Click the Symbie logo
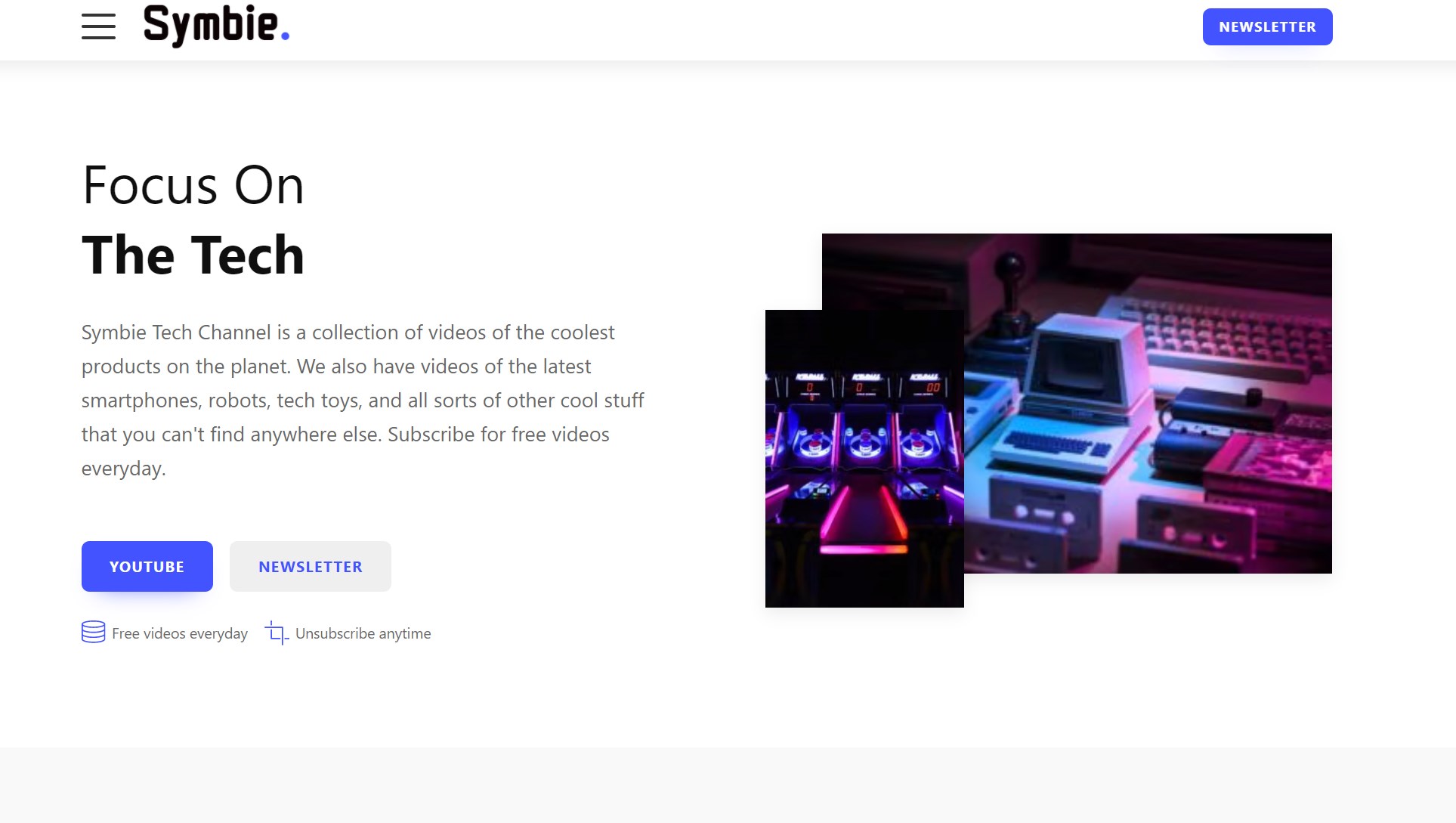Image resolution: width=1456 pixels, height=823 pixels. click(x=216, y=26)
